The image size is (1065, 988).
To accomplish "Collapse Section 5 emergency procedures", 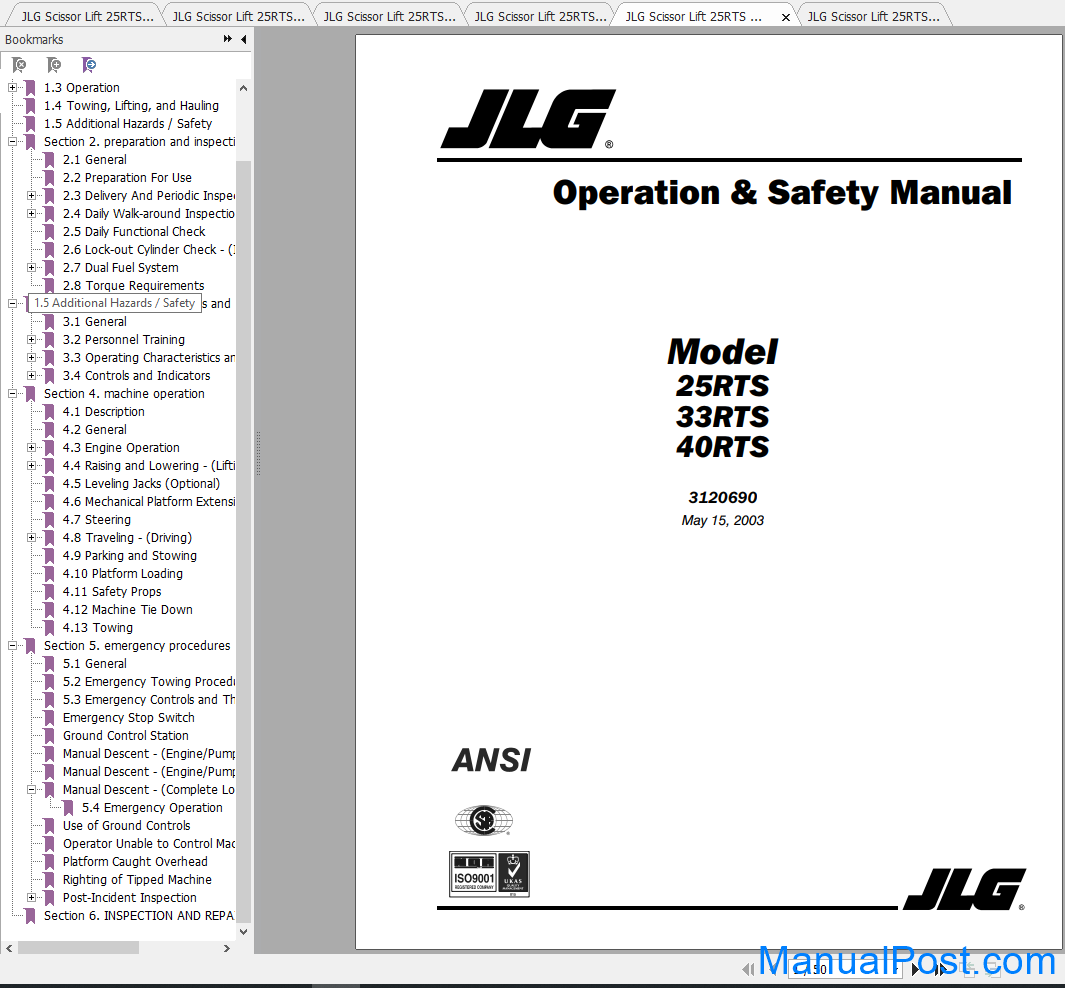I will (x=12, y=646).
